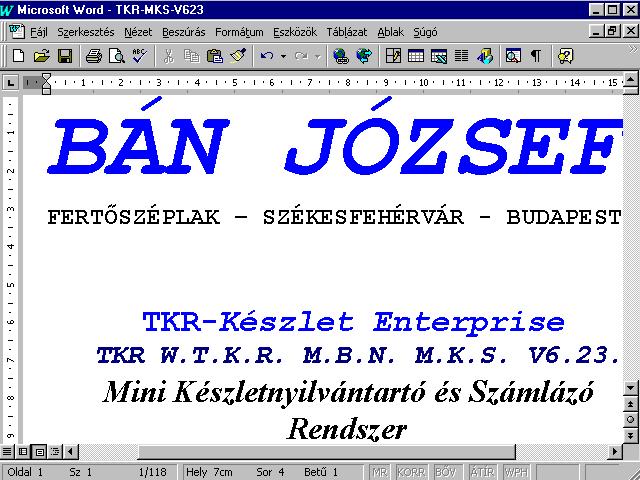Click vertical scrollbar up arrow
Viewport: 640px width, 480px height.
(631, 78)
